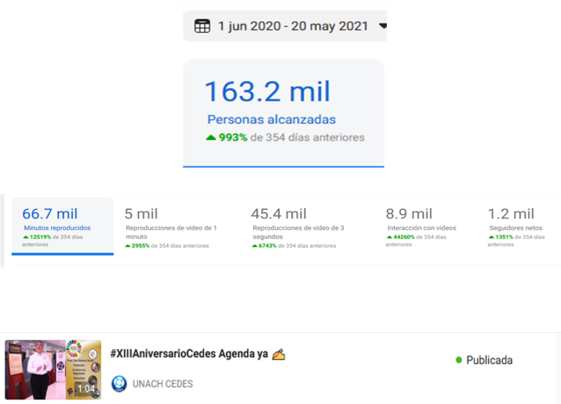Expand the date range dropdown arrow
This screenshot has height=404, width=561.
pyautogui.click(x=383, y=26)
